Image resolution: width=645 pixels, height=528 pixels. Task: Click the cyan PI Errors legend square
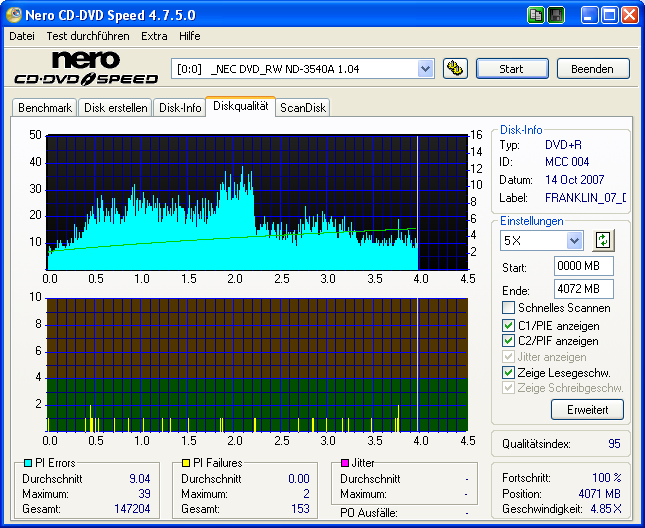click(x=28, y=463)
